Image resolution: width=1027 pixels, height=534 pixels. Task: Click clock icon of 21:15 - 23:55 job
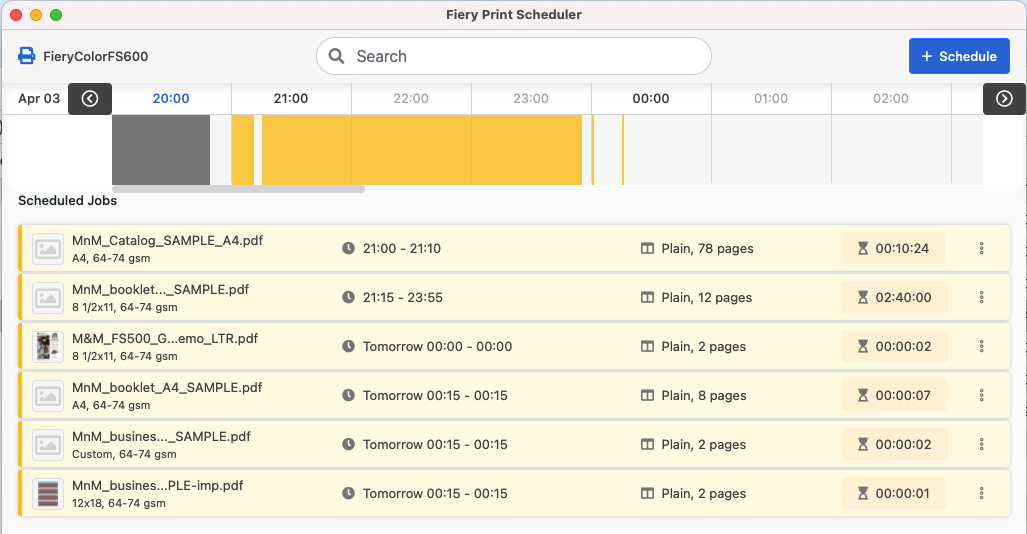tap(348, 297)
